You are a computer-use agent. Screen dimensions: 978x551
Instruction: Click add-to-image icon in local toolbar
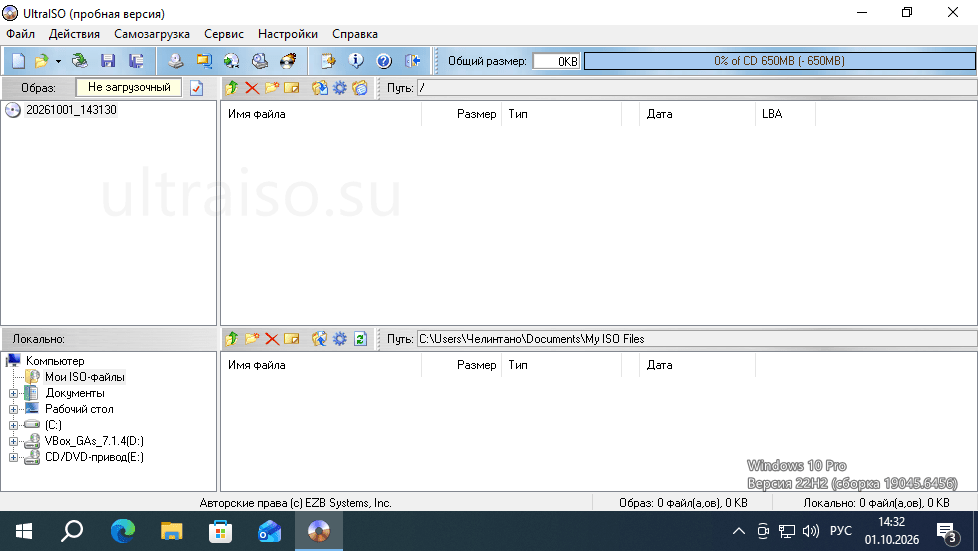click(320, 339)
